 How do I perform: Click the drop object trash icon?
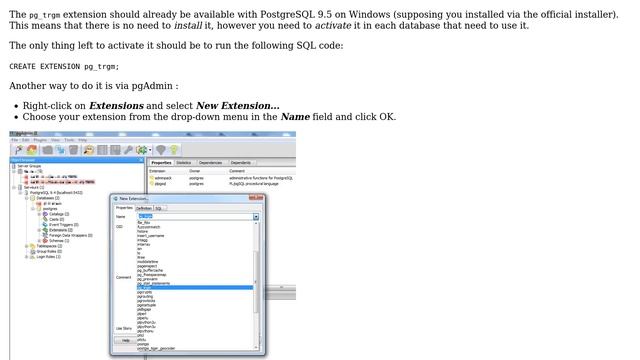point(73,150)
